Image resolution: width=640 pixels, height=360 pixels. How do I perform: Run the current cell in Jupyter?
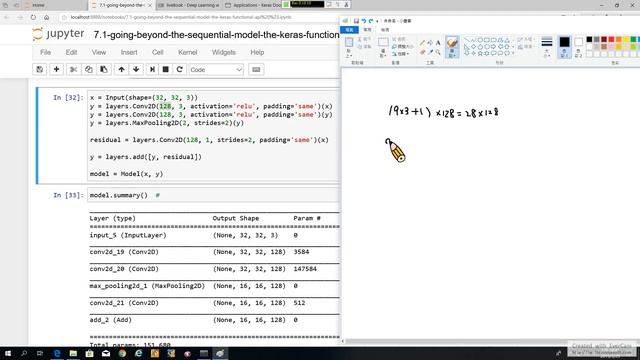152,69
